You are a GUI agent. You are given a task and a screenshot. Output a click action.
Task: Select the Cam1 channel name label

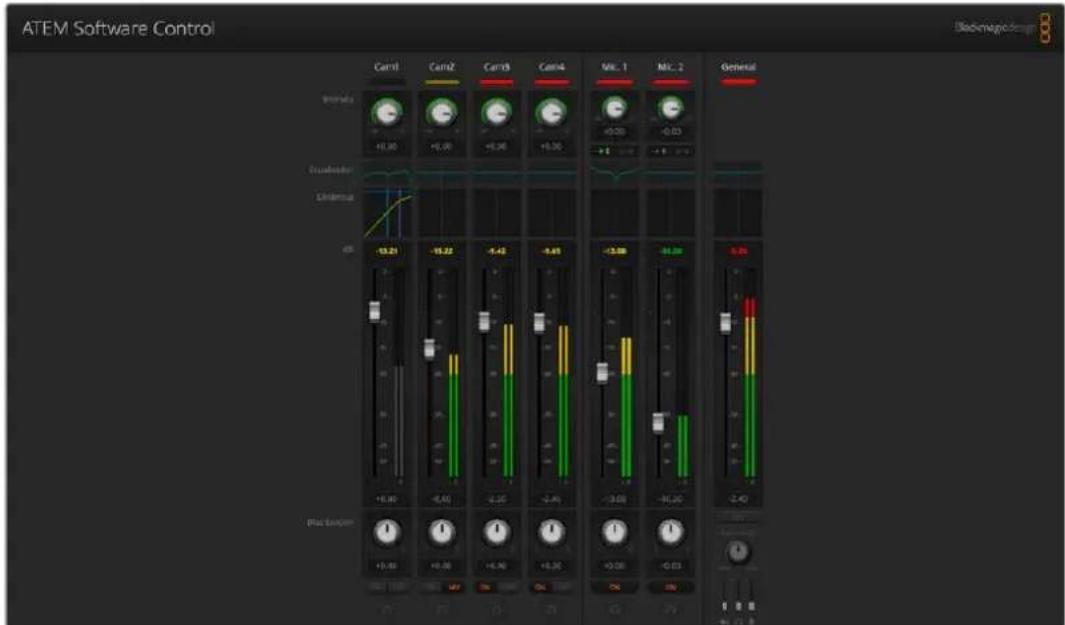(387, 67)
